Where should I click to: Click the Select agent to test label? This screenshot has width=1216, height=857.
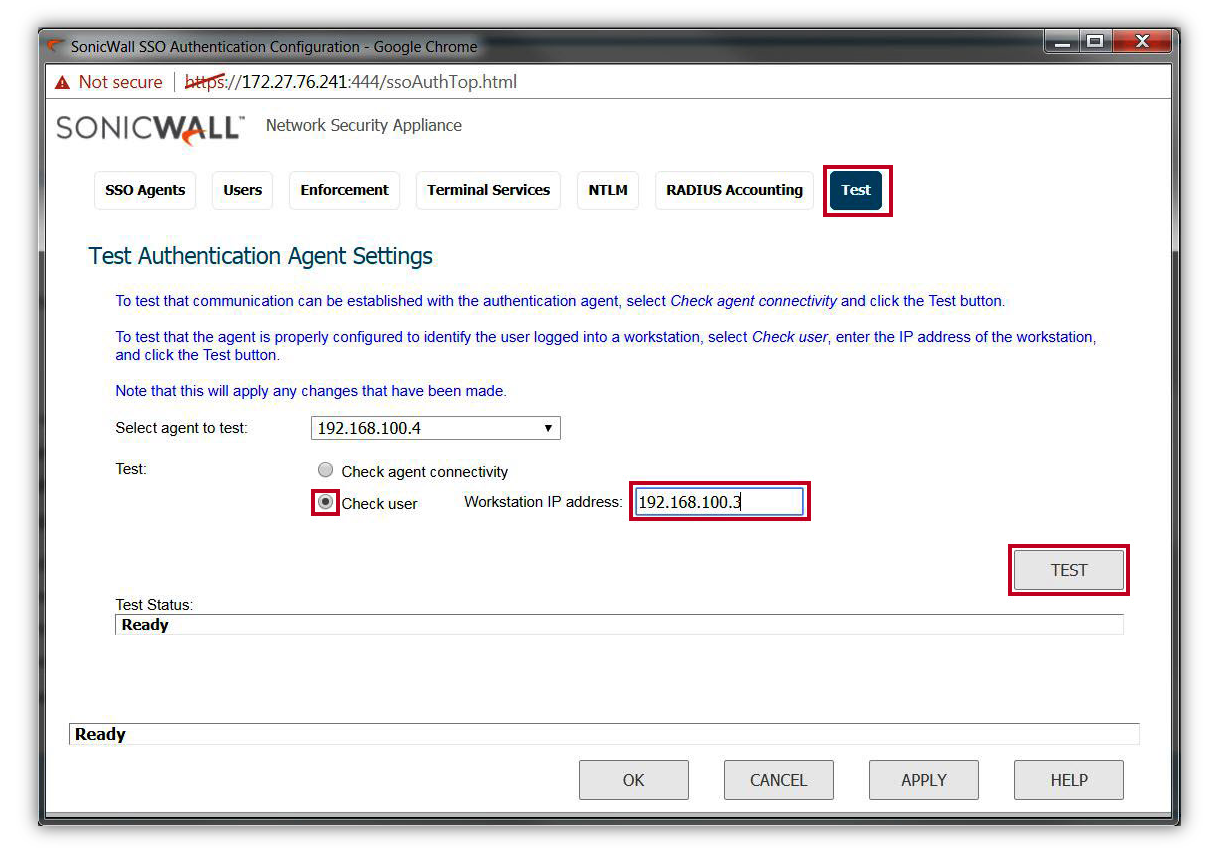pyautogui.click(x=182, y=428)
